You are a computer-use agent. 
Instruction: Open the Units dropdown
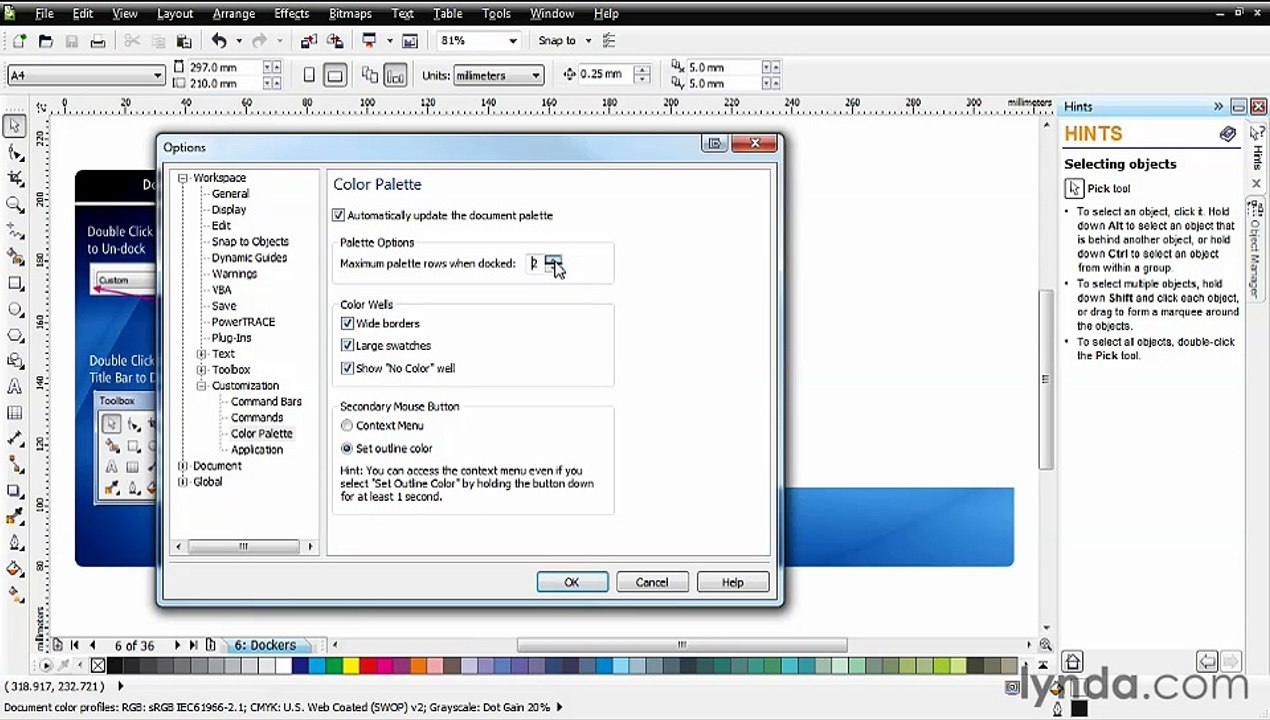coord(536,76)
